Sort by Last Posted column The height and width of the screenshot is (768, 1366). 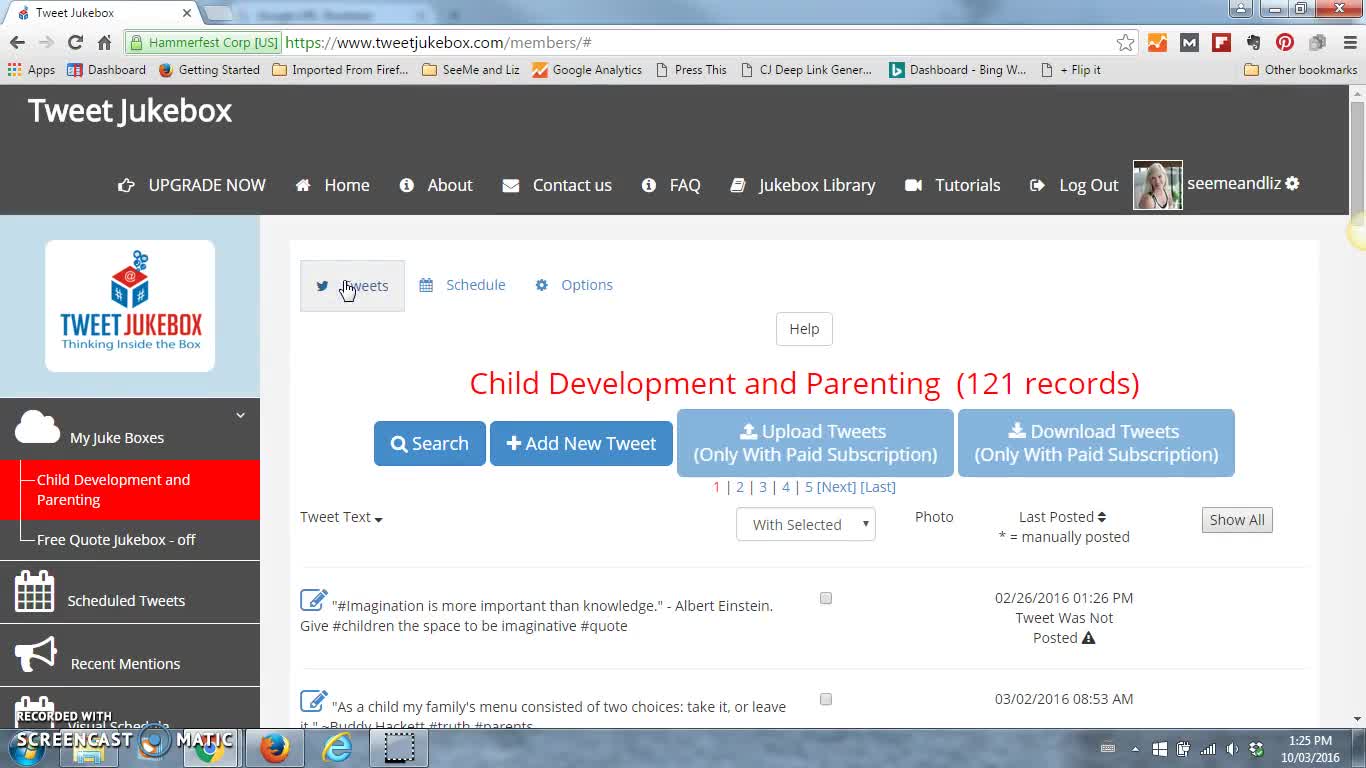pyautogui.click(x=1062, y=517)
